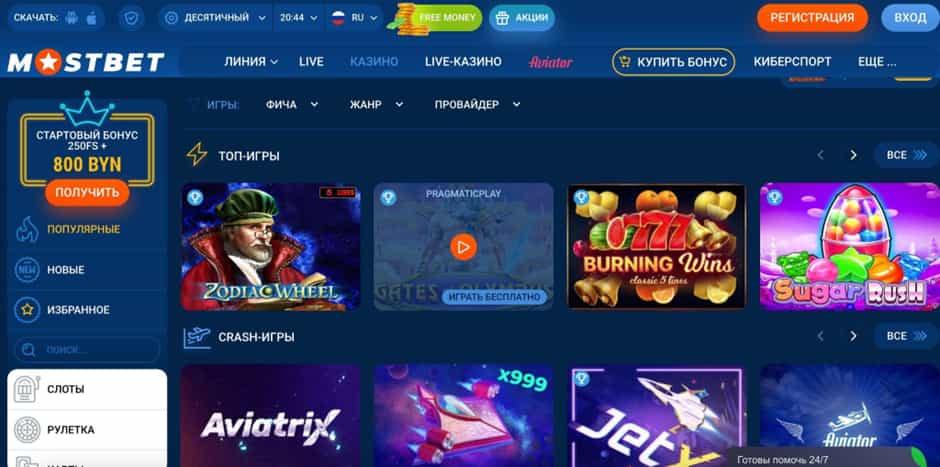
Task: Click the Mostbet logo
Action: 86,62
